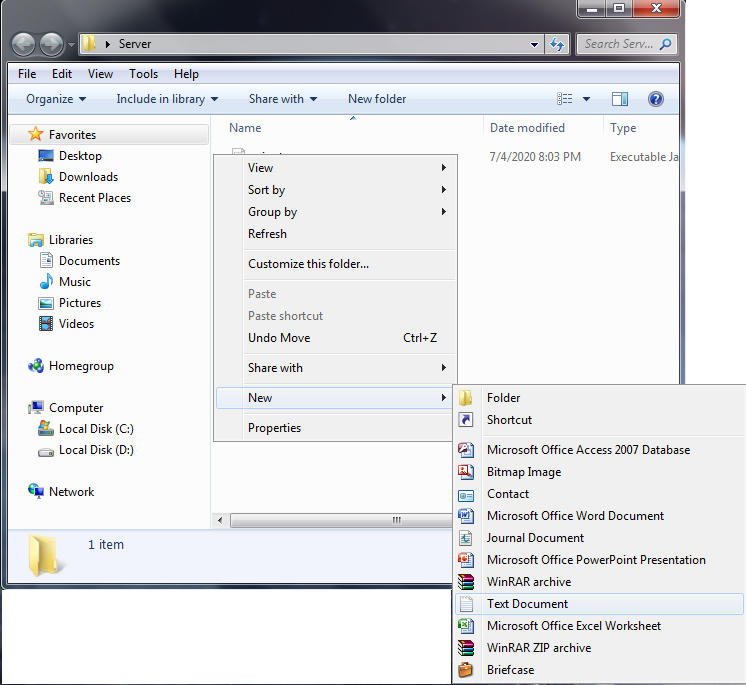Click the Network icon in sidebar
The image size is (746, 685).
36,491
